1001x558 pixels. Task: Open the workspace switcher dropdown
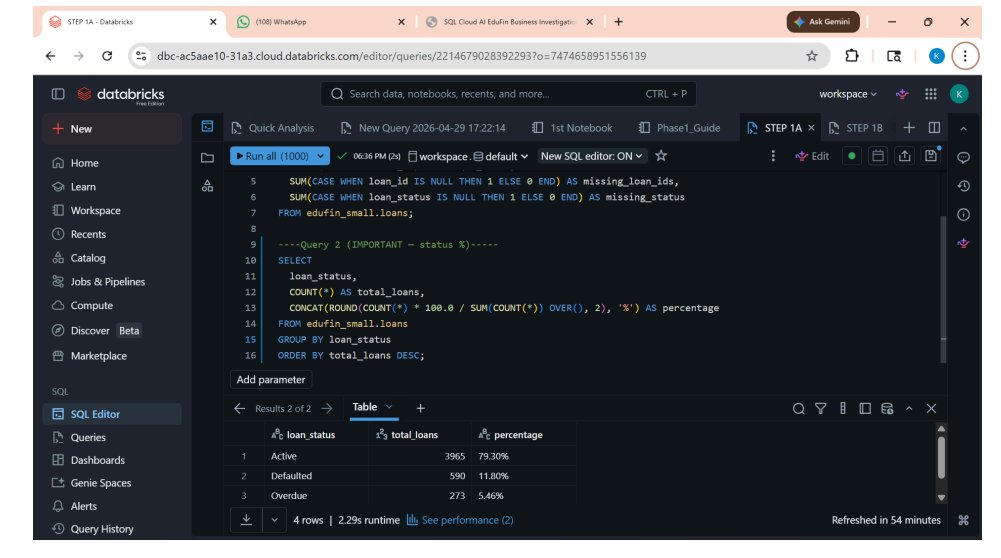848,94
